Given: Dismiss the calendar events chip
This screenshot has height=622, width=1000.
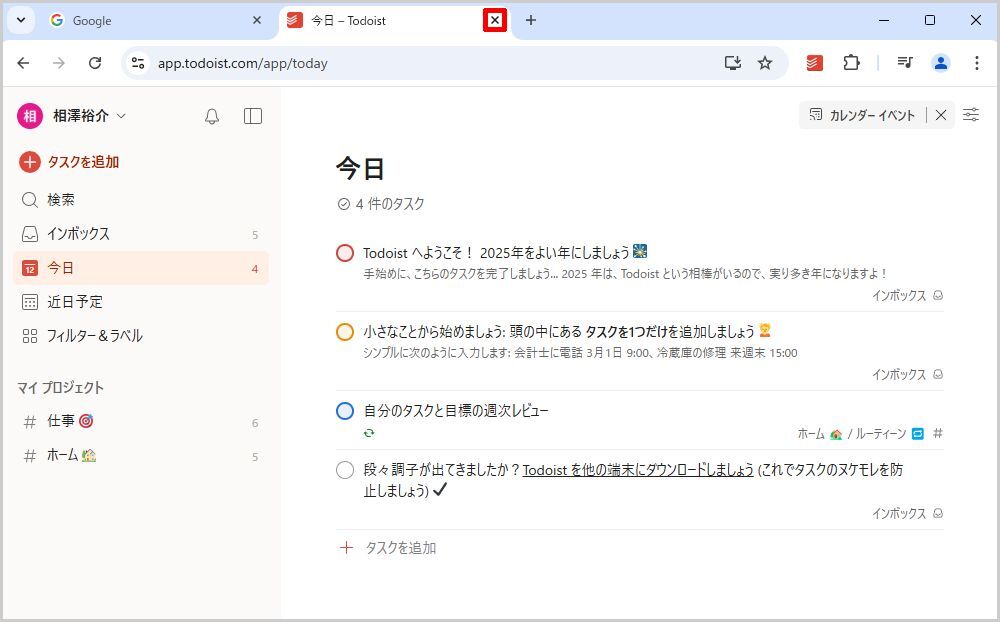Looking at the screenshot, I should [x=941, y=115].
